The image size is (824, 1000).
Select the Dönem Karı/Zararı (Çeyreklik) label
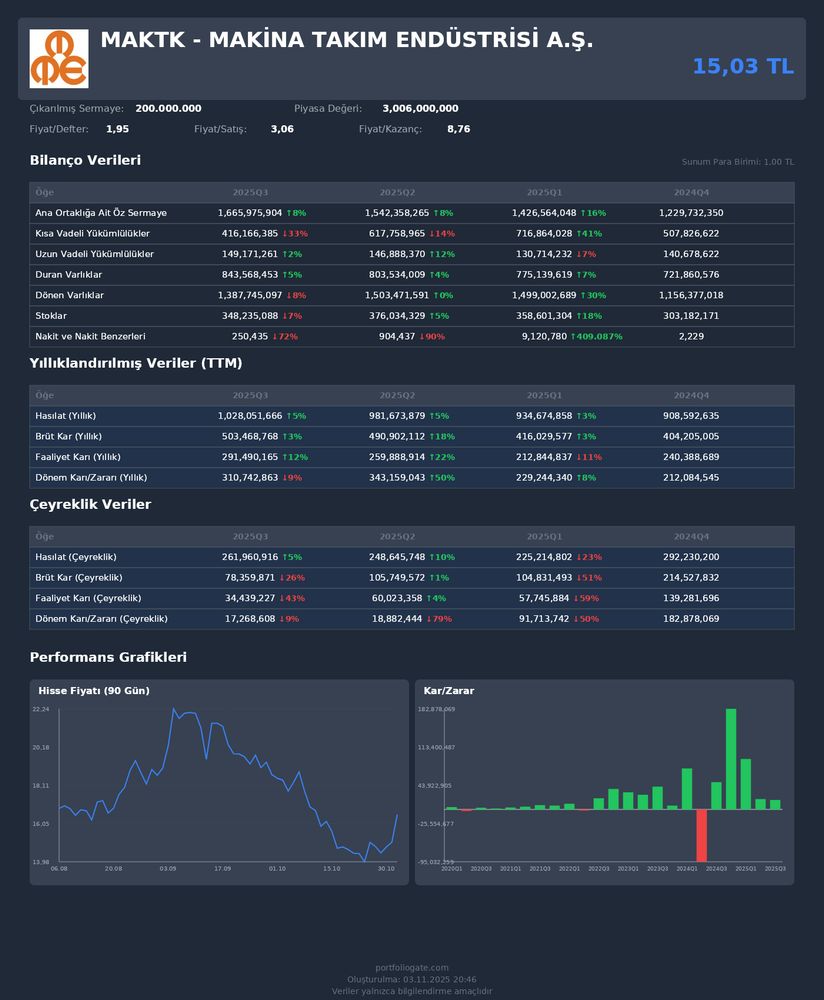tap(101, 619)
